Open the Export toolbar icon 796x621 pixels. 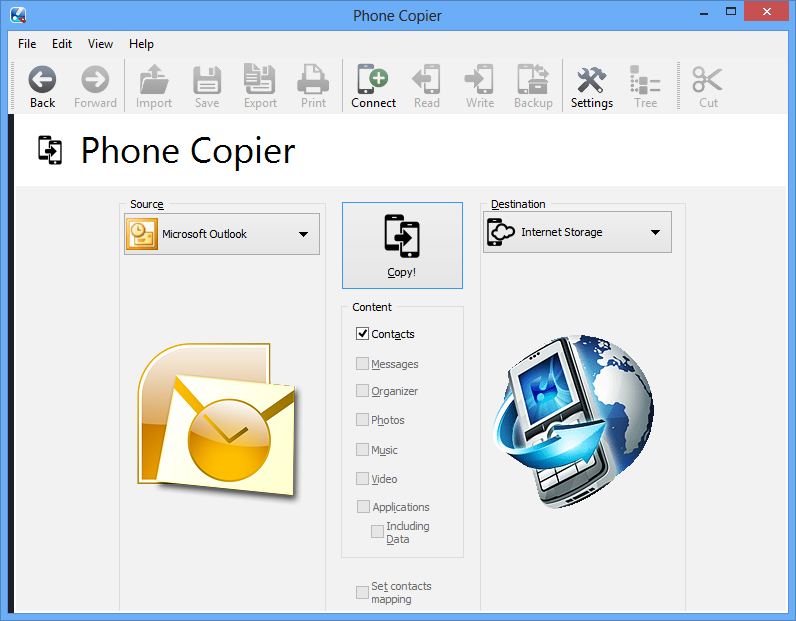point(260,79)
